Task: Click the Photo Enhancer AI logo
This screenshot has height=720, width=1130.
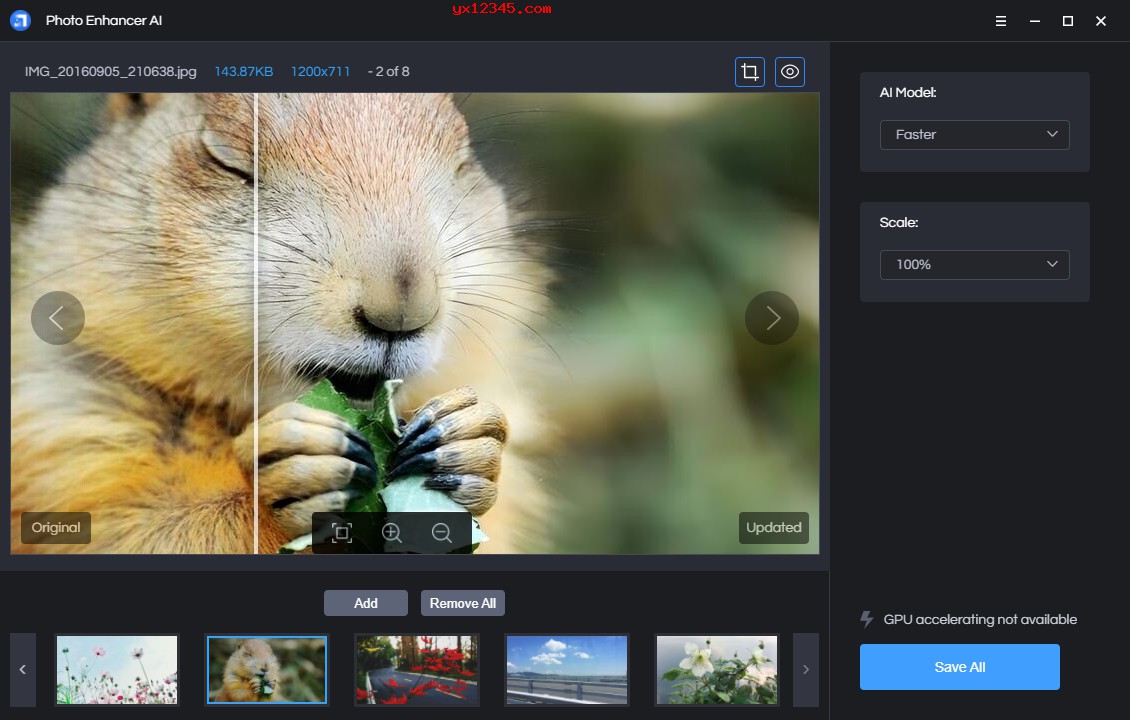Action: pos(21,20)
